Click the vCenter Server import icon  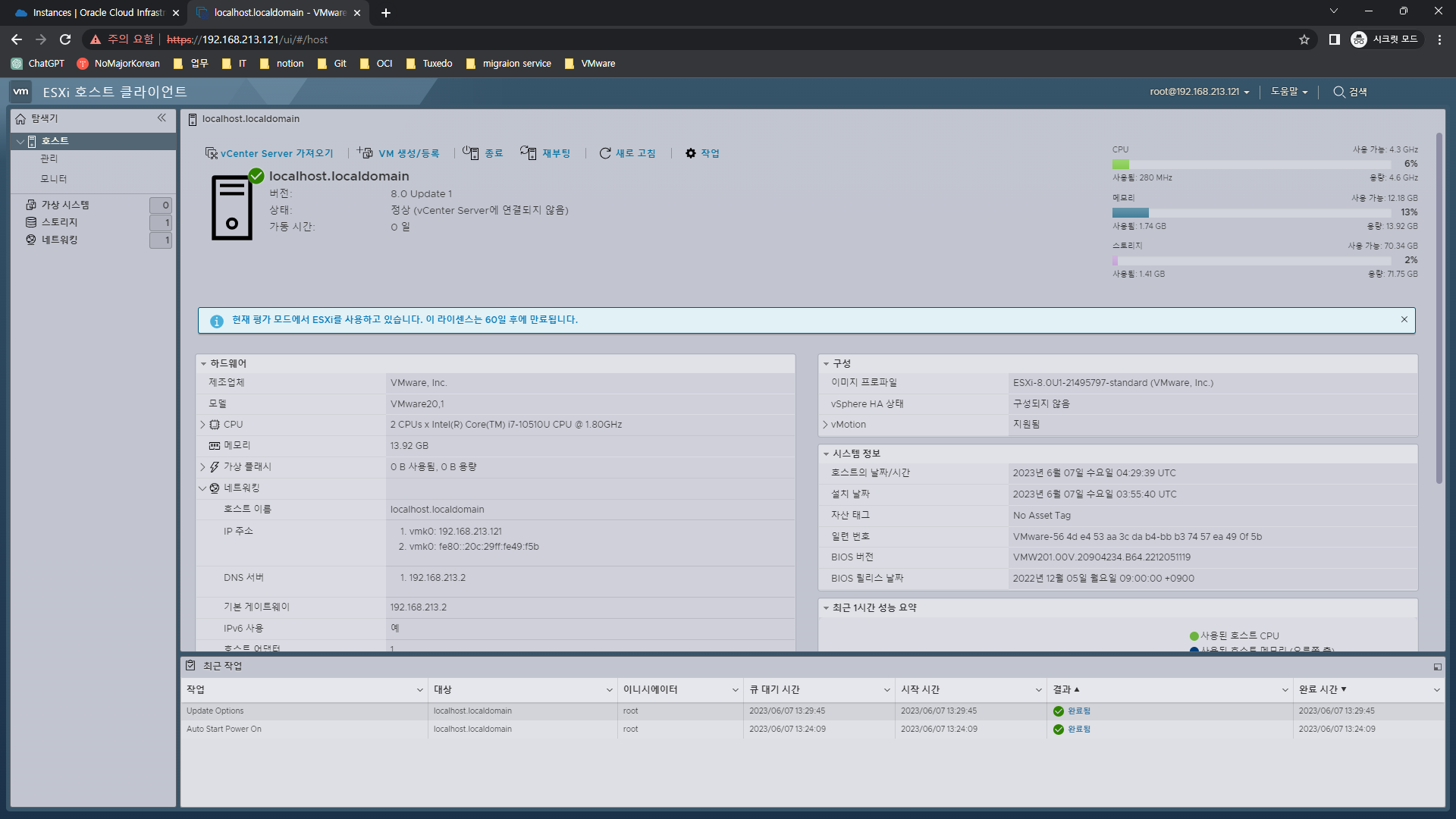click(211, 153)
